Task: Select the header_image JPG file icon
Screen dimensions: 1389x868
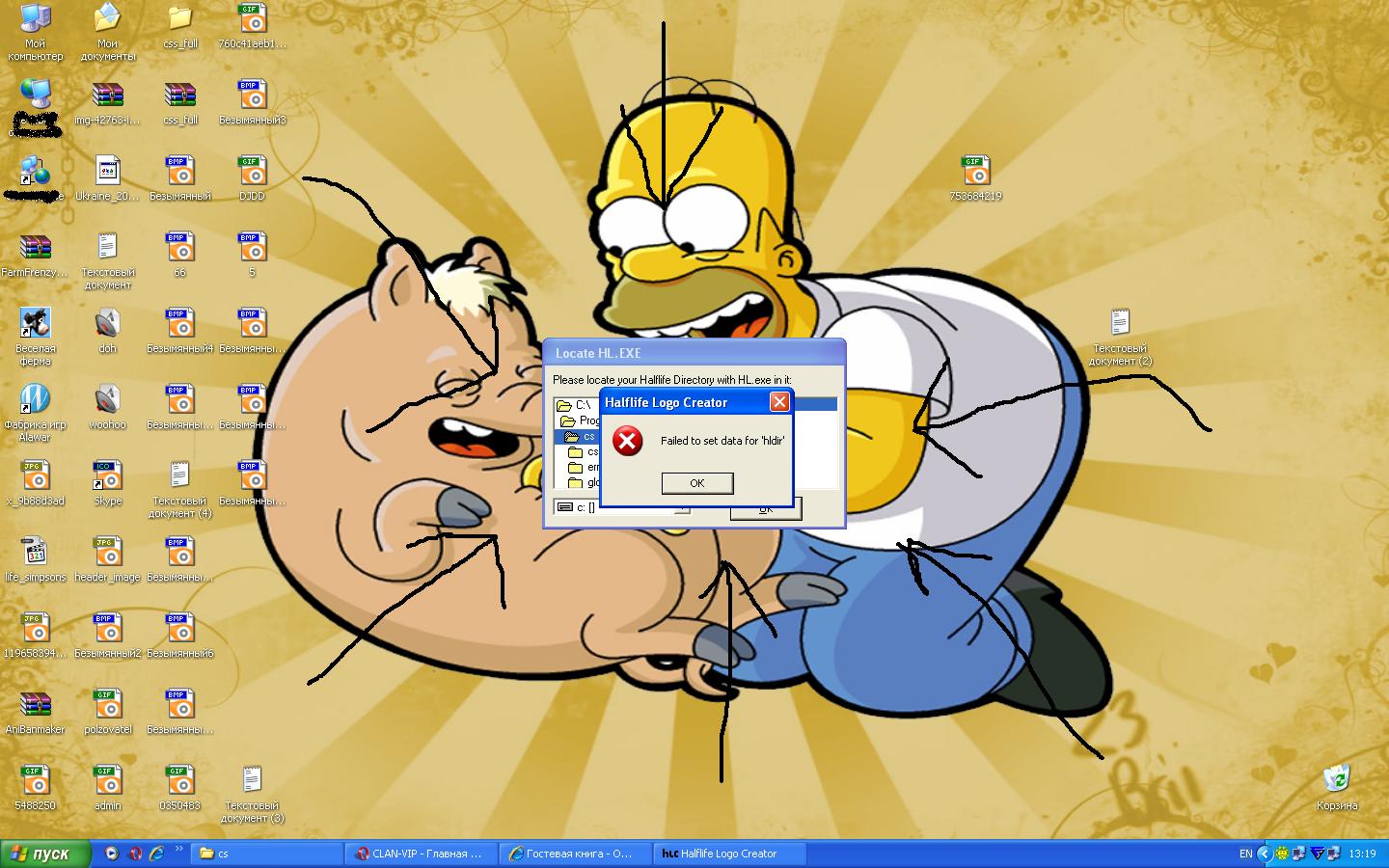Action: pyautogui.click(x=107, y=560)
